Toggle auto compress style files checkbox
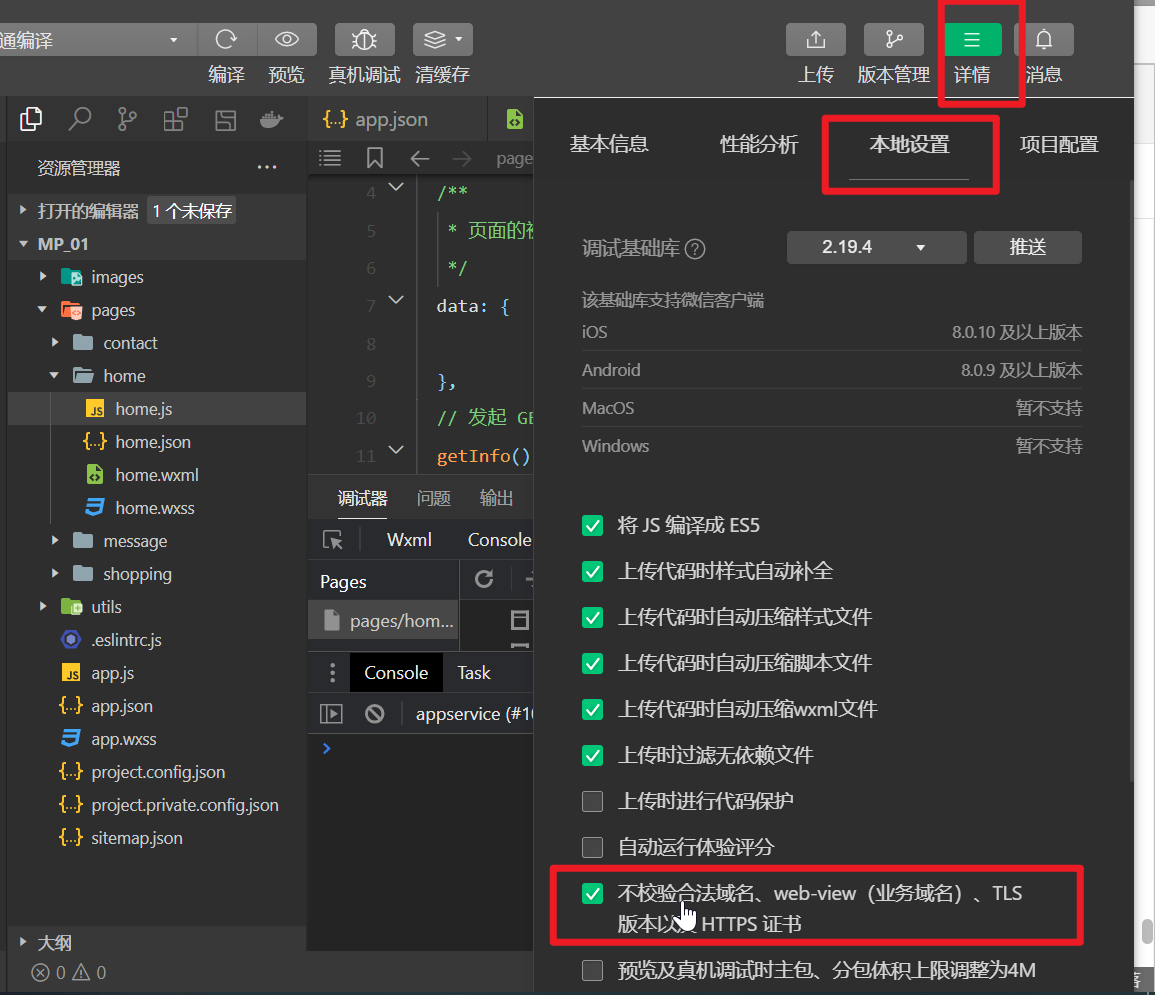Image resolution: width=1155 pixels, height=995 pixels. (592, 617)
